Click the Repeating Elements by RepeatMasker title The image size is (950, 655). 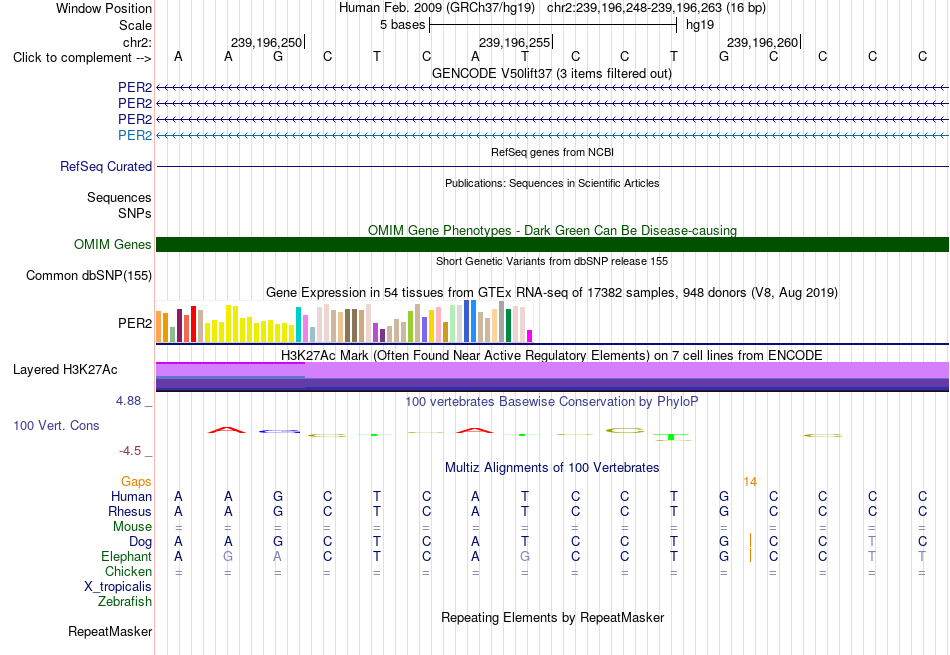click(553, 617)
